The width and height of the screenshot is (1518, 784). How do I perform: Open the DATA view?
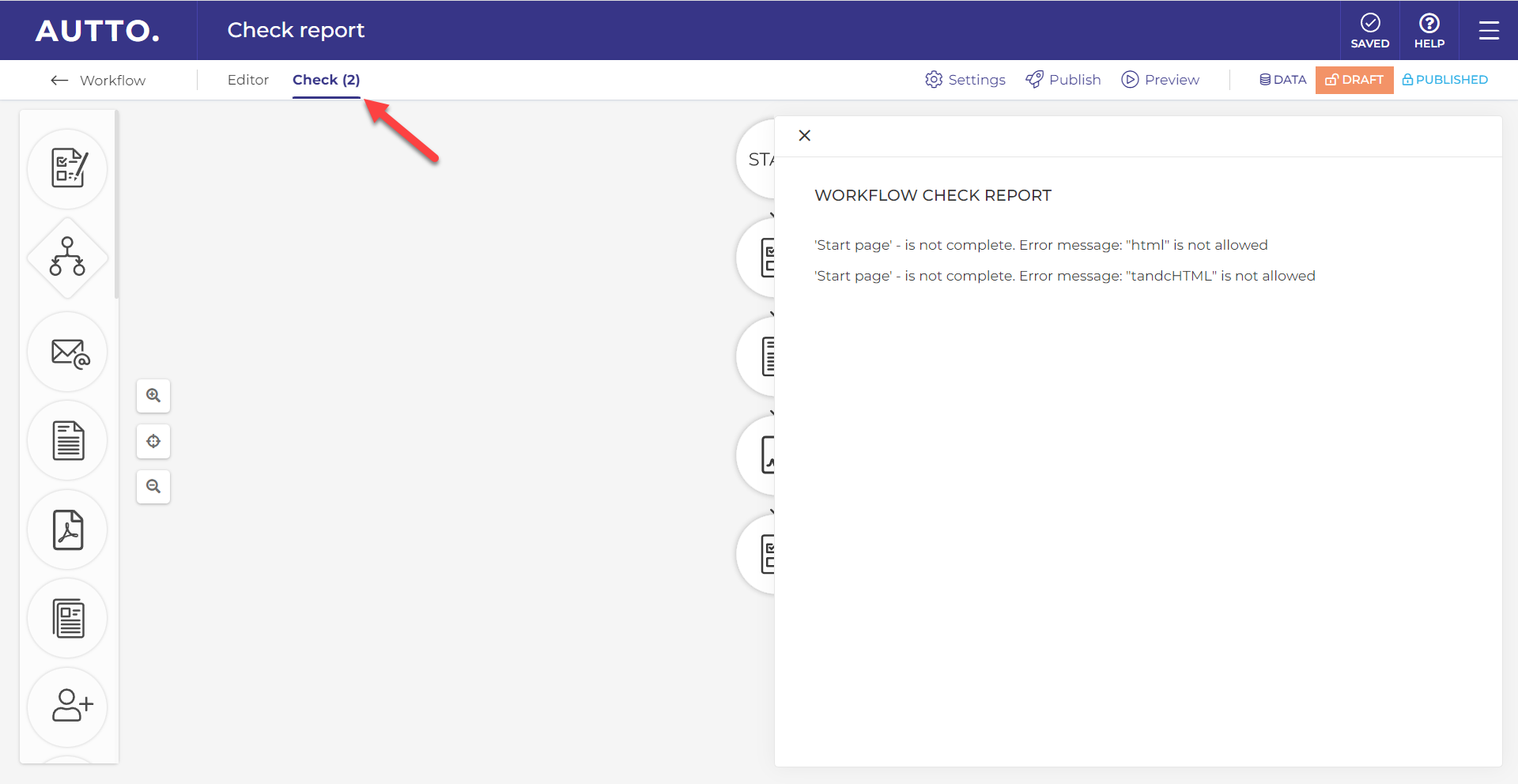[1282, 80]
